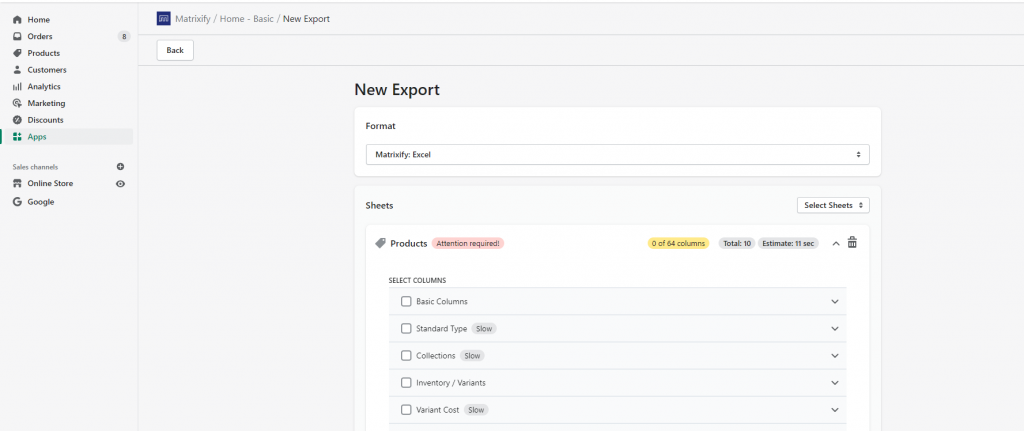Click the Matrixify app logo icon
Viewport: 1024px width, 431px height.
pos(163,19)
